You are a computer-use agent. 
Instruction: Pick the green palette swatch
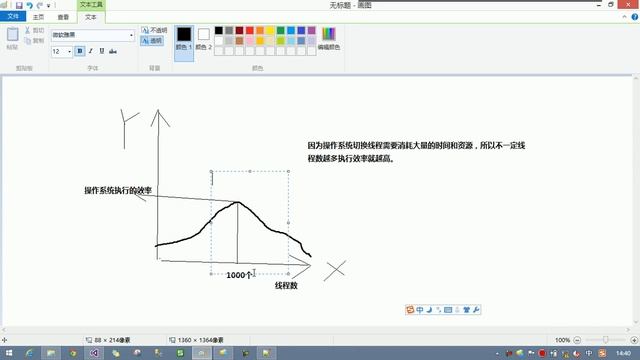point(280,30)
